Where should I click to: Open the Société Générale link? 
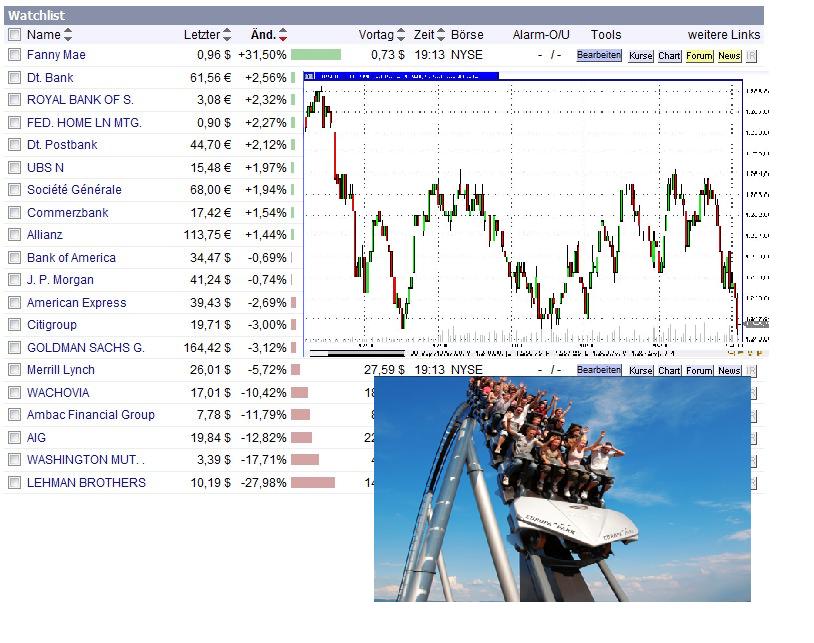pyautogui.click(x=74, y=190)
